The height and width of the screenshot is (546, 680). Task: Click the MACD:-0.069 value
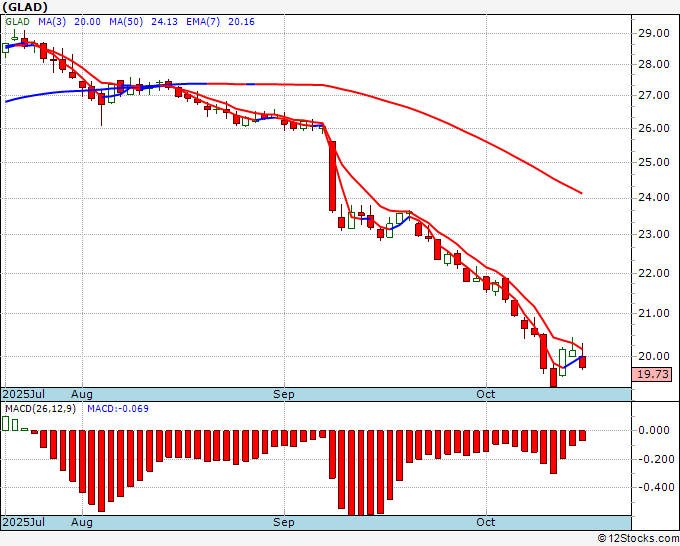click(118, 409)
